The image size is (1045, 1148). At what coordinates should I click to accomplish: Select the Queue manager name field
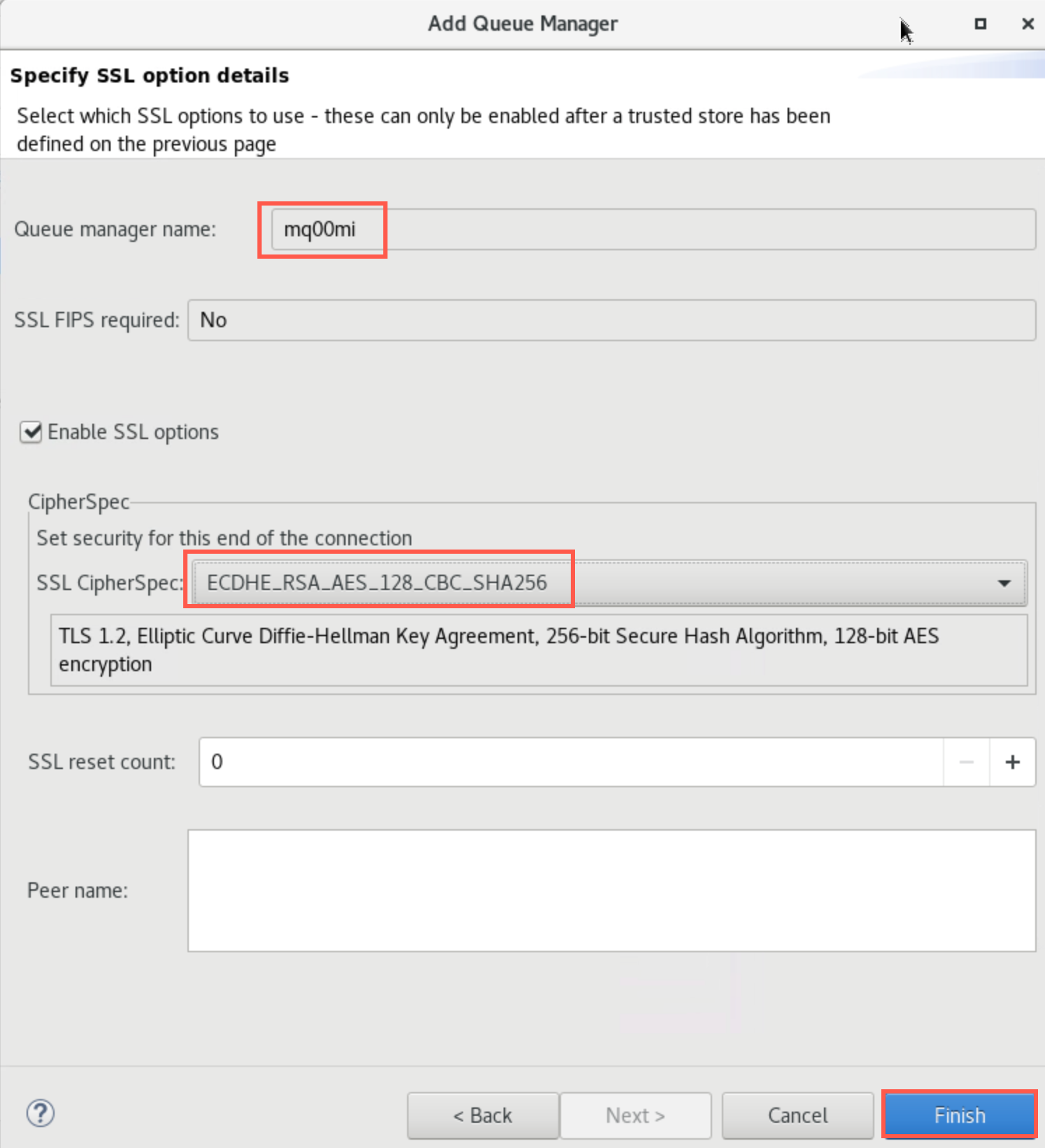[653, 229]
